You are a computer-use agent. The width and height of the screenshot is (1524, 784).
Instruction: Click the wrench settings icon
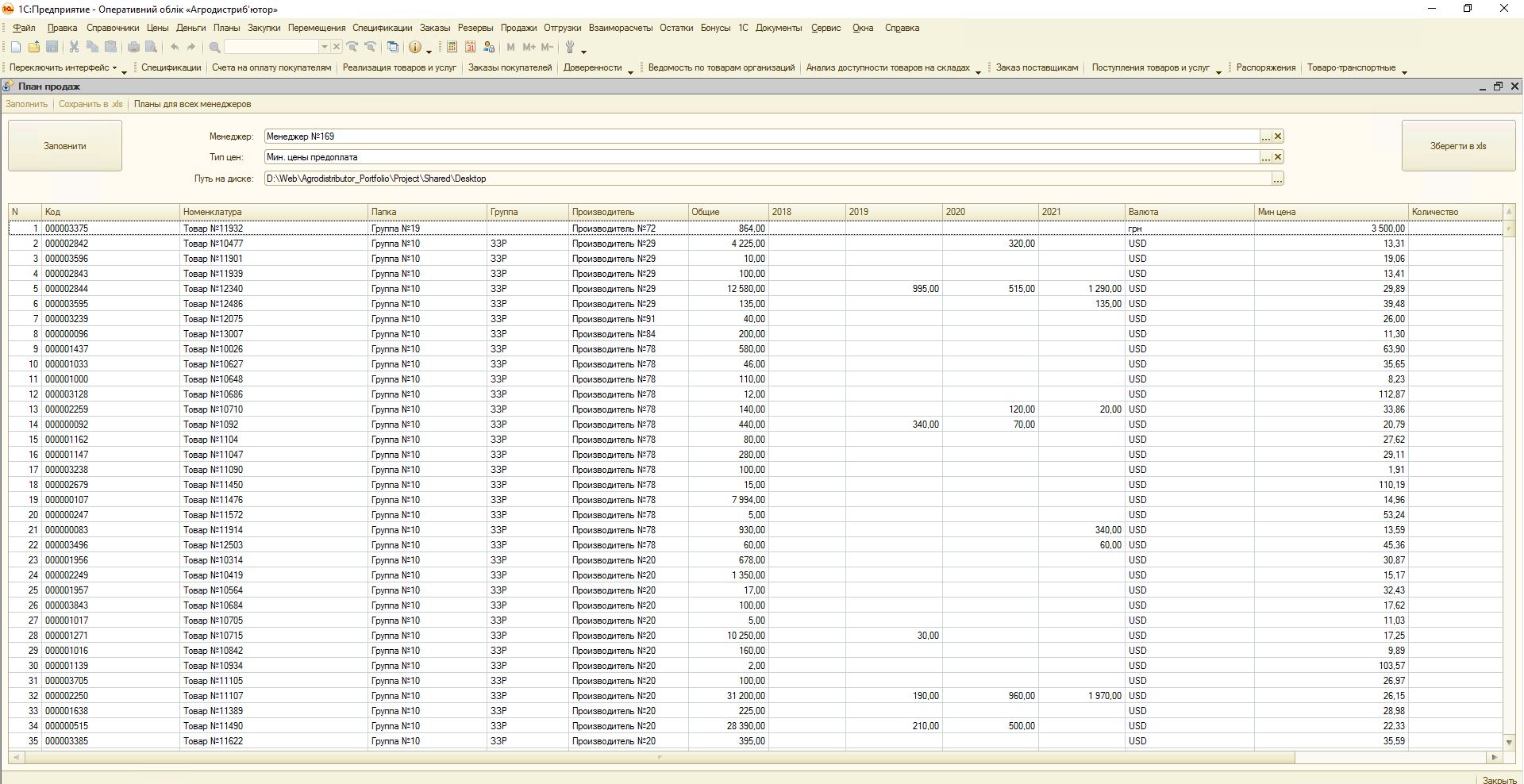click(x=569, y=48)
